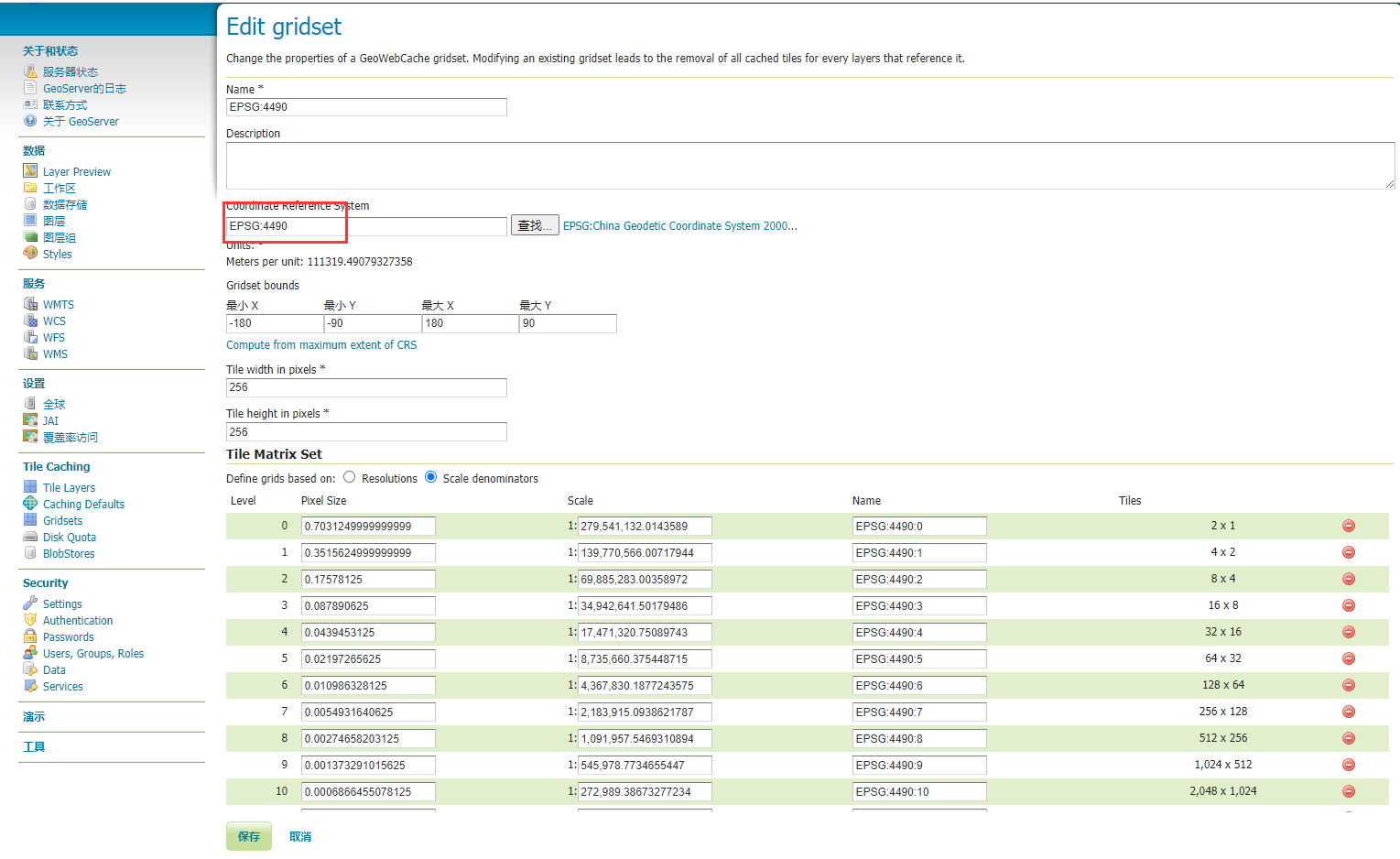Expand the 工具 section
This screenshot has height=859, width=1400.
pyautogui.click(x=34, y=746)
